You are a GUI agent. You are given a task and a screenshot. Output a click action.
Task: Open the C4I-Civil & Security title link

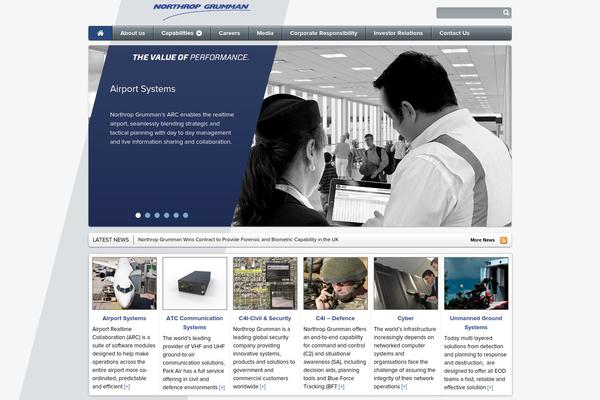(x=265, y=318)
